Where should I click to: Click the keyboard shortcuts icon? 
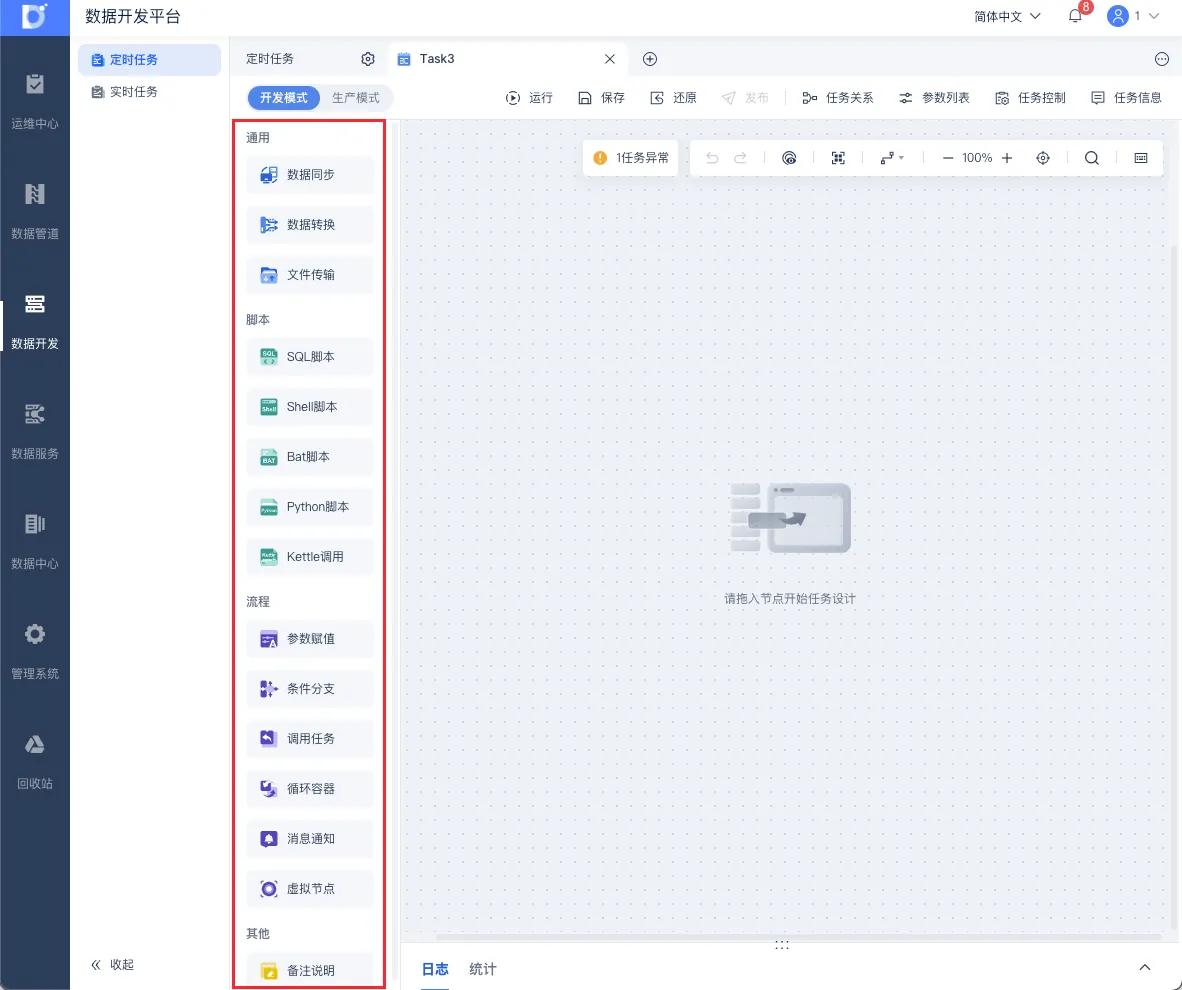[1141, 158]
